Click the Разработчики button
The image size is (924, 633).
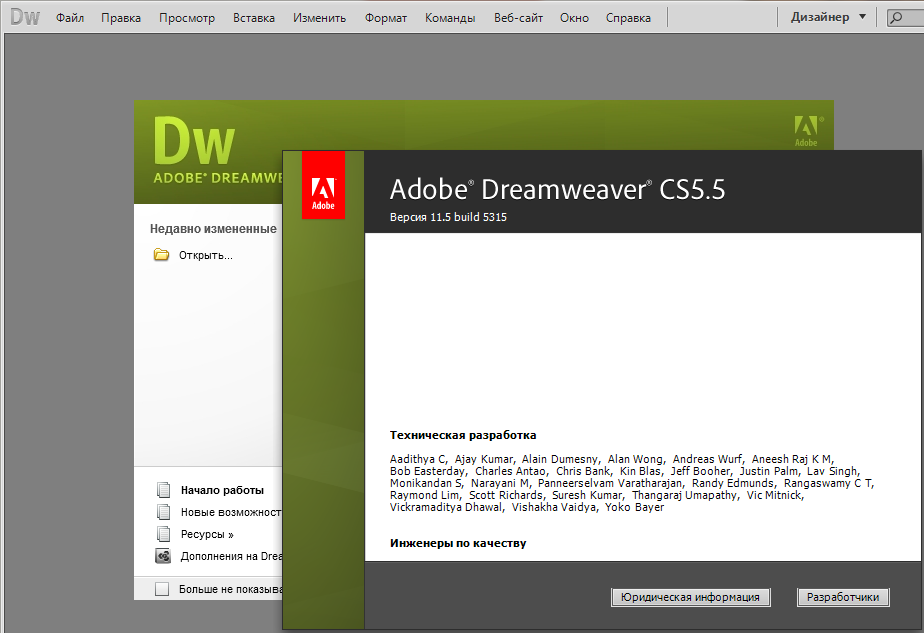843,597
